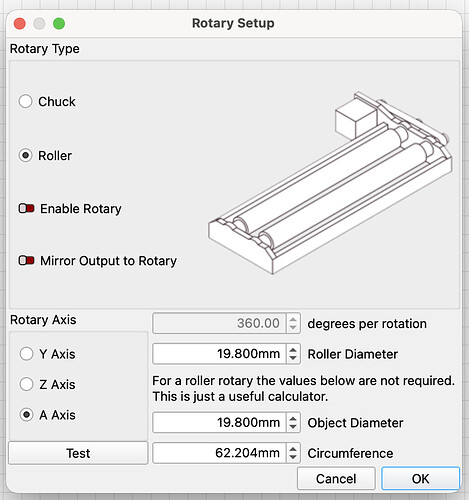
Task: Click the Circumference input field
Action: coord(219,453)
